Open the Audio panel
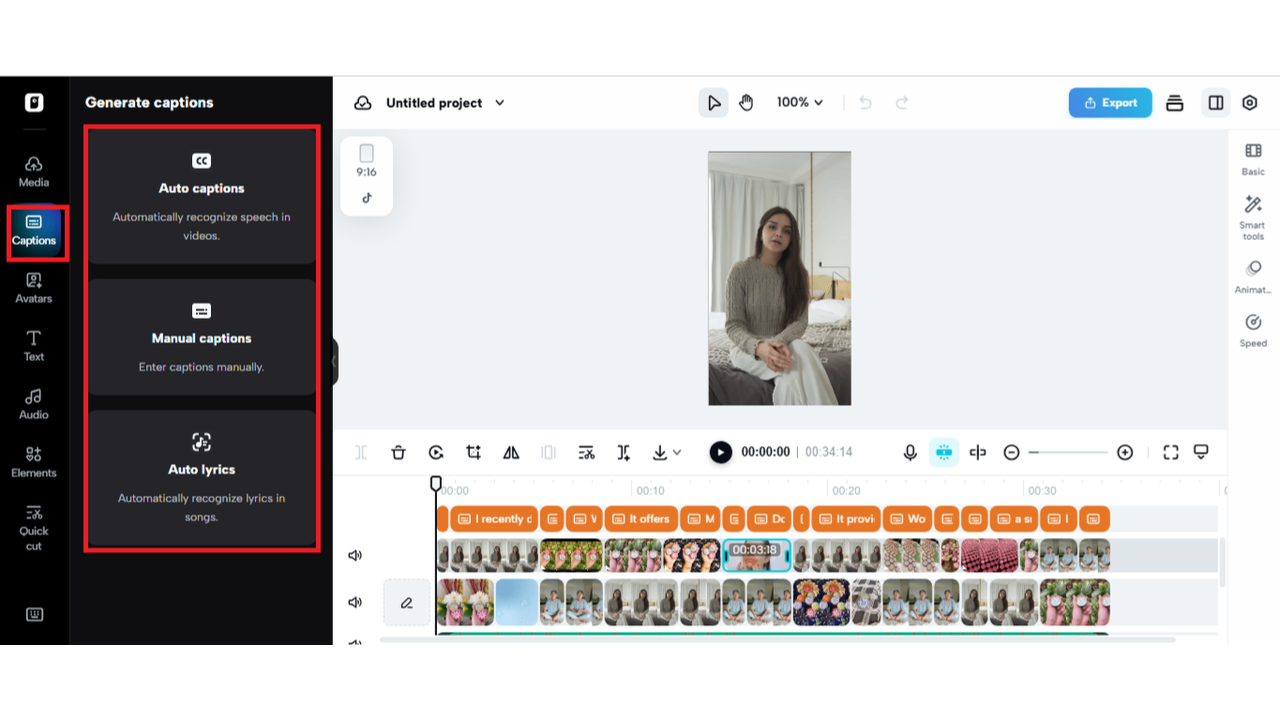The width and height of the screenshot is (1280, 720). coord(34,404)
